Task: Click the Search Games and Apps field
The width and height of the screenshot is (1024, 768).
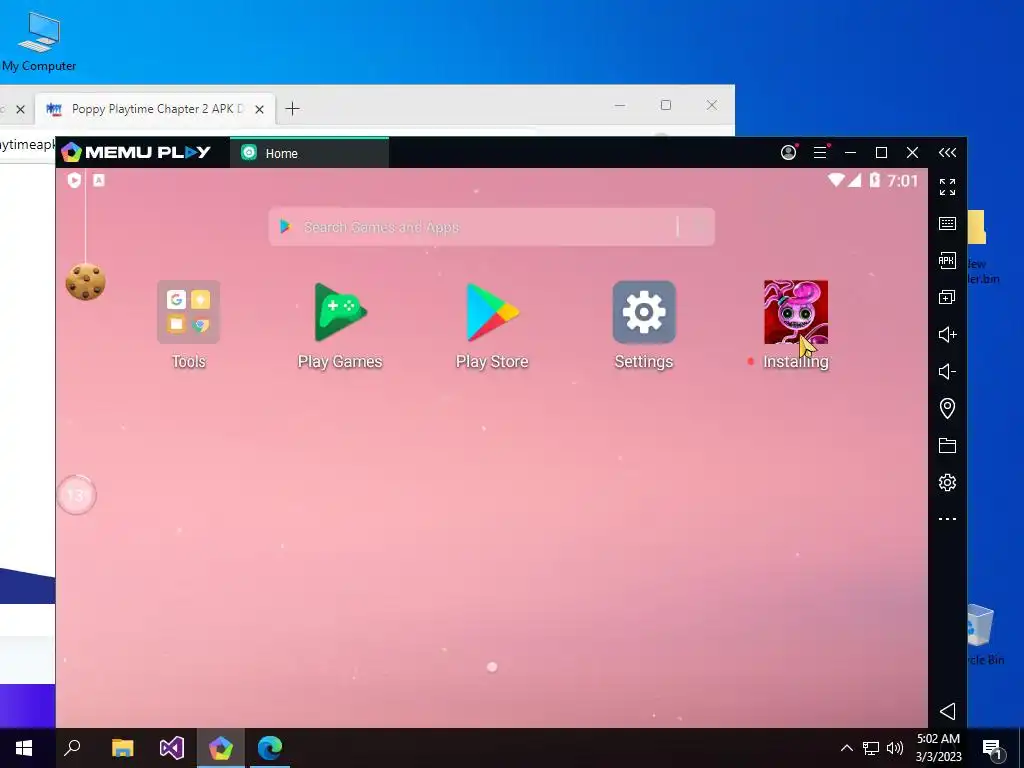Action: coord(492,227)
